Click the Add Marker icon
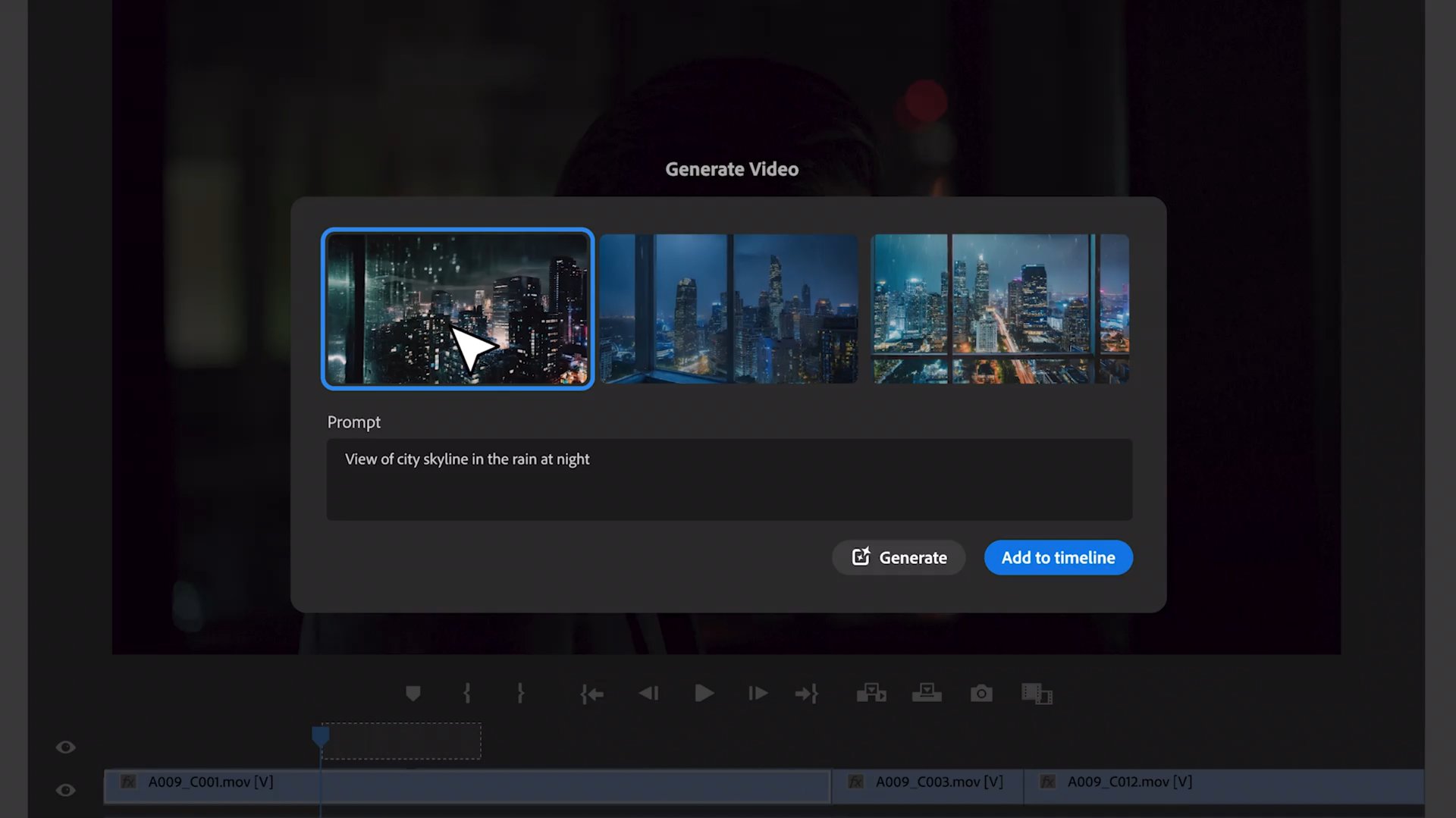 click(x=413, y=693)
